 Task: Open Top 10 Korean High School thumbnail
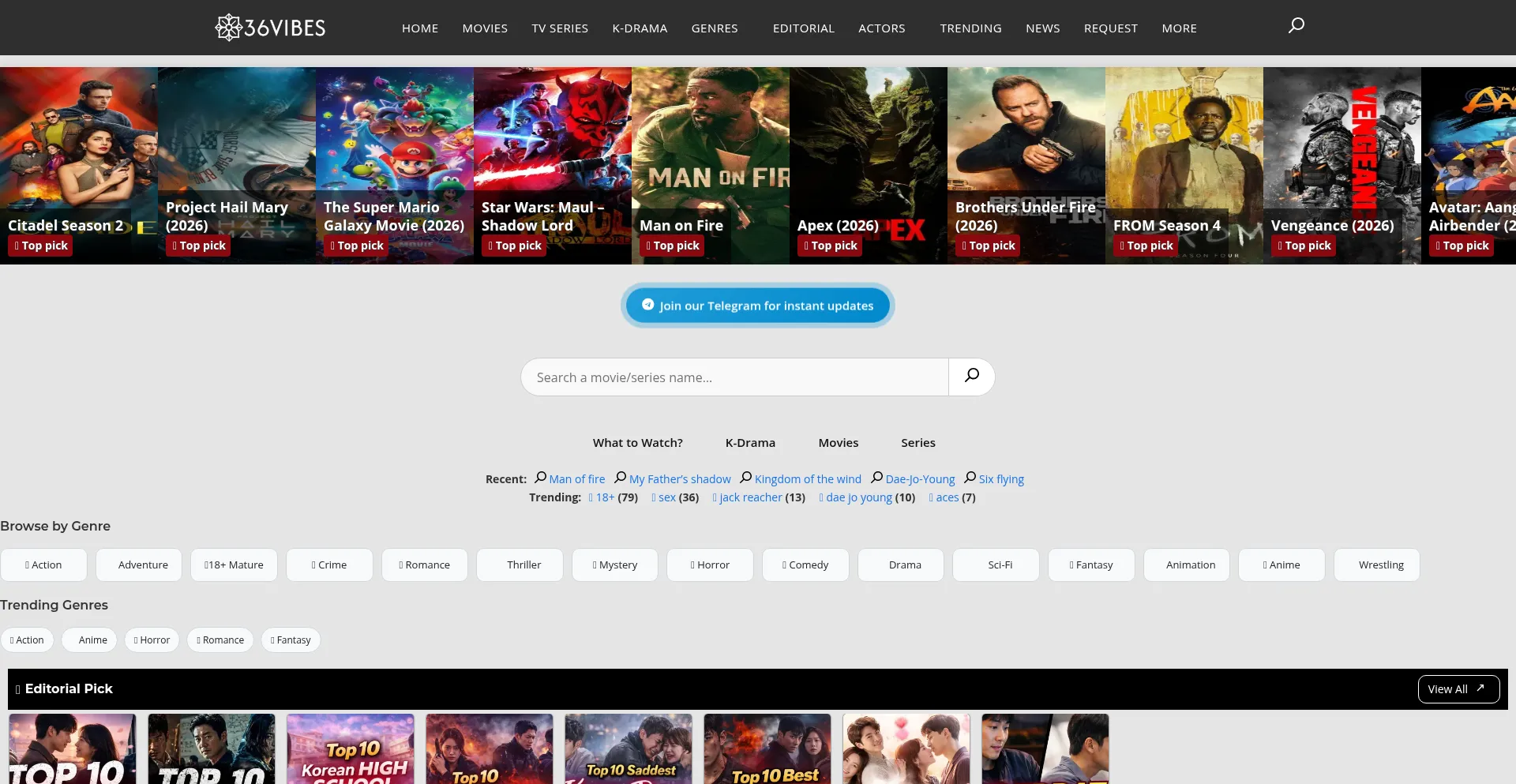tap(351, 749)
